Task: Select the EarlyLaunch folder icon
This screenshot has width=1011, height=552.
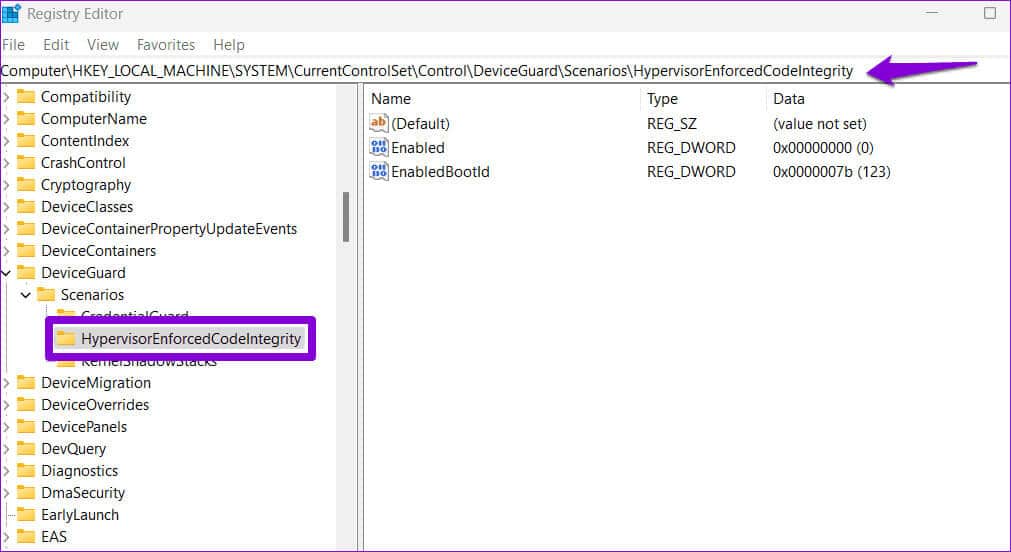Action: pyautogui.click(x=26, y=515)
